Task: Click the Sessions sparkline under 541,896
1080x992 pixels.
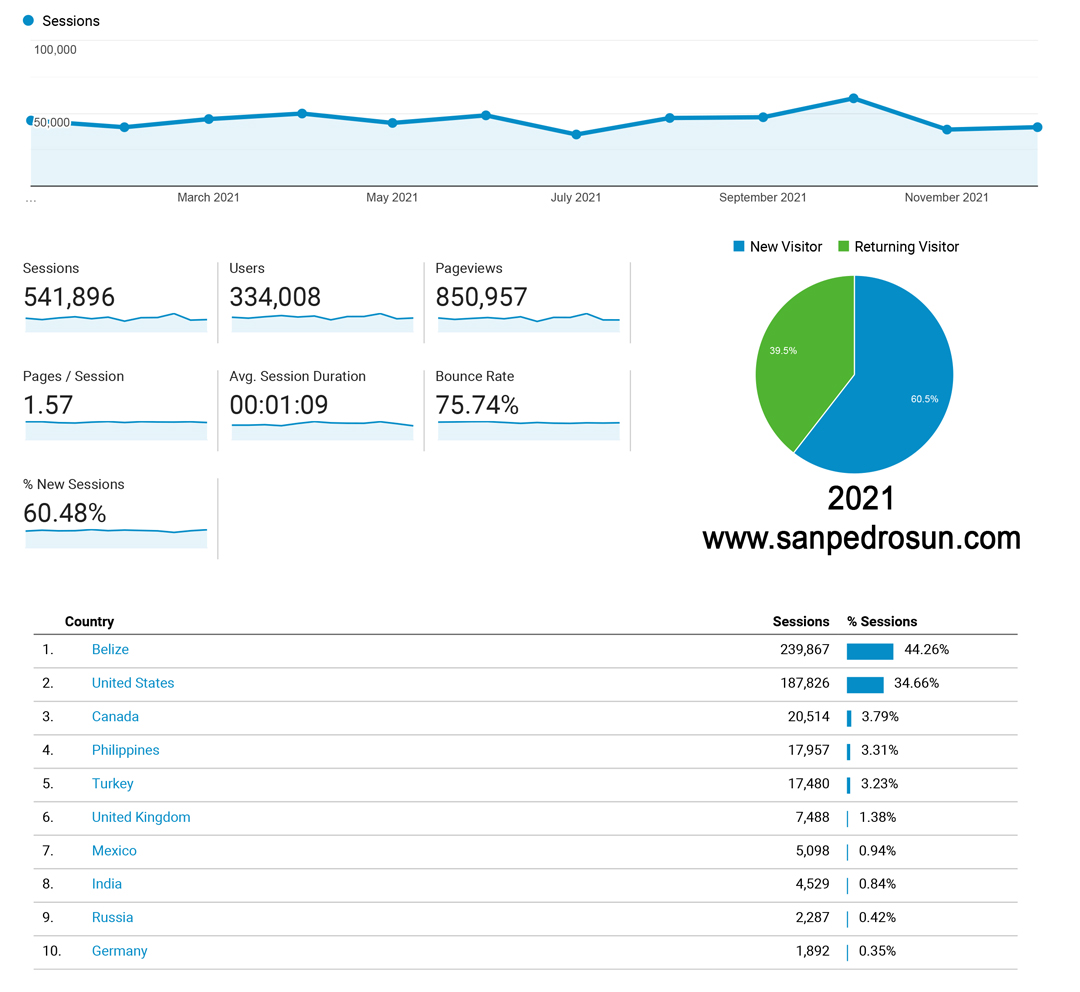Action: [116, 322]
